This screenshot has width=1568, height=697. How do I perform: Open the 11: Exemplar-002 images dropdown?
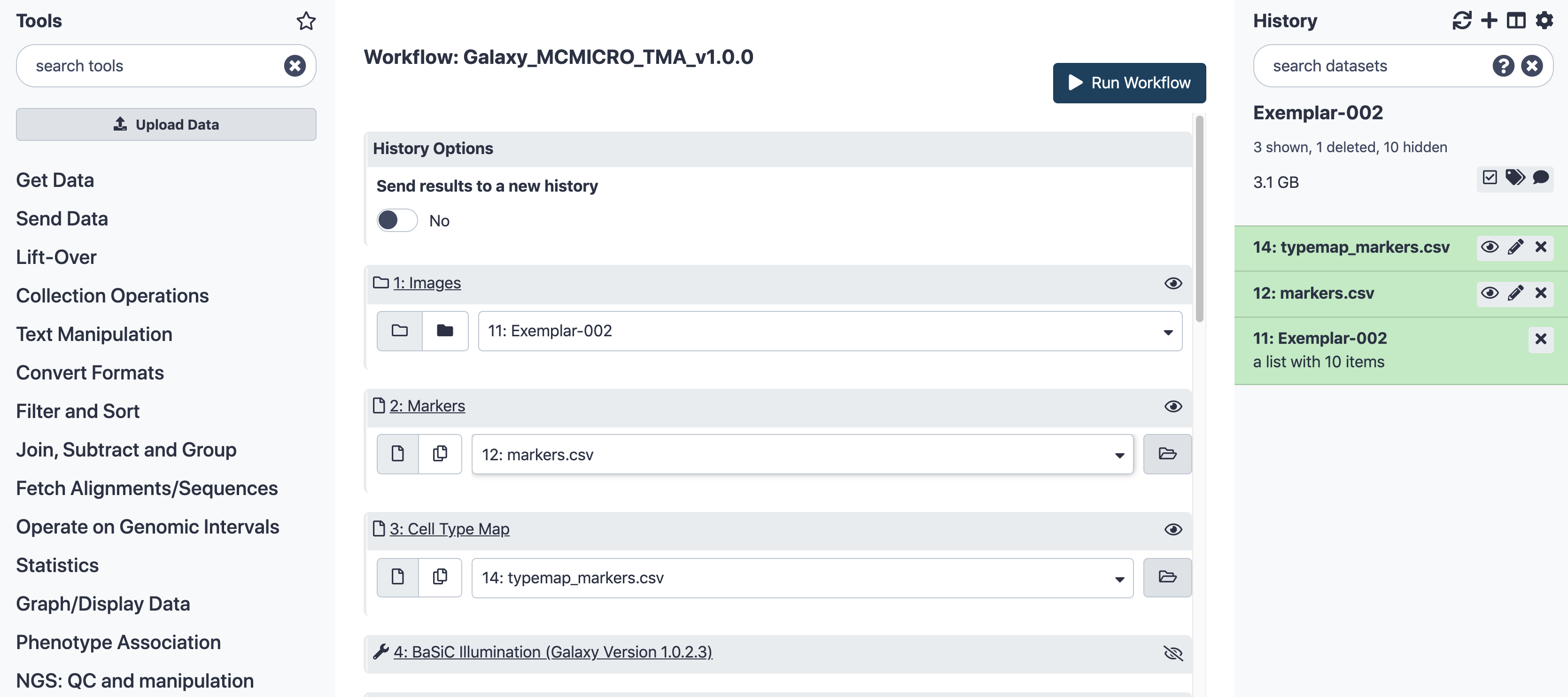830,331
